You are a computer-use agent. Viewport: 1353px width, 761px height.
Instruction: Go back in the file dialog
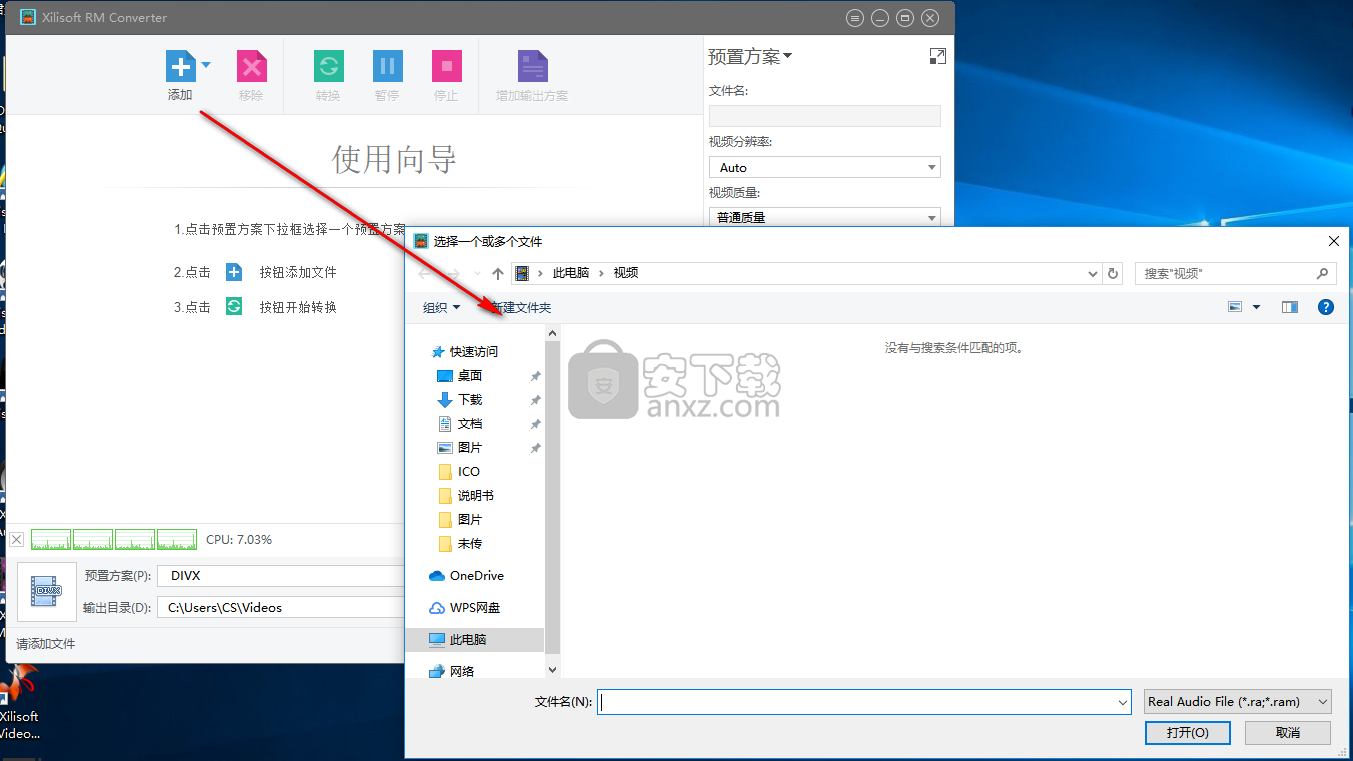[426, 273]
